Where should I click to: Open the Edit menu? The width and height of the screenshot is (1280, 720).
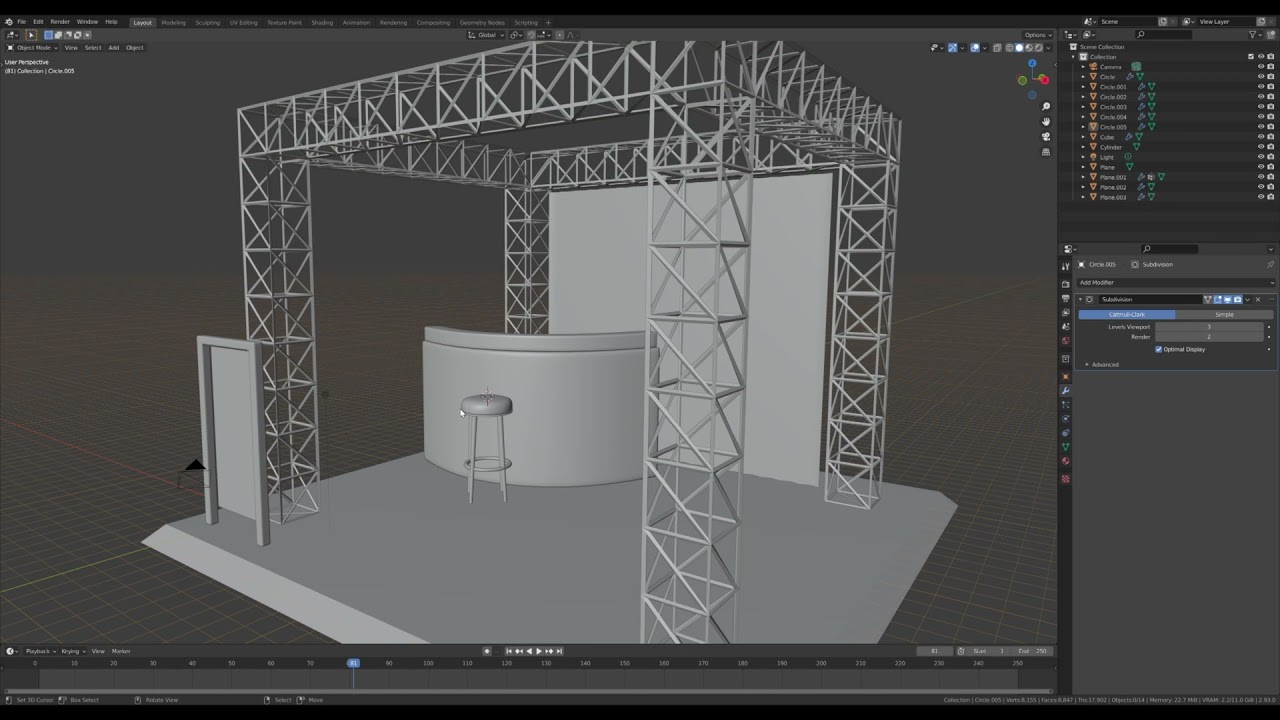pyautogui.click(x=38, y=21)
